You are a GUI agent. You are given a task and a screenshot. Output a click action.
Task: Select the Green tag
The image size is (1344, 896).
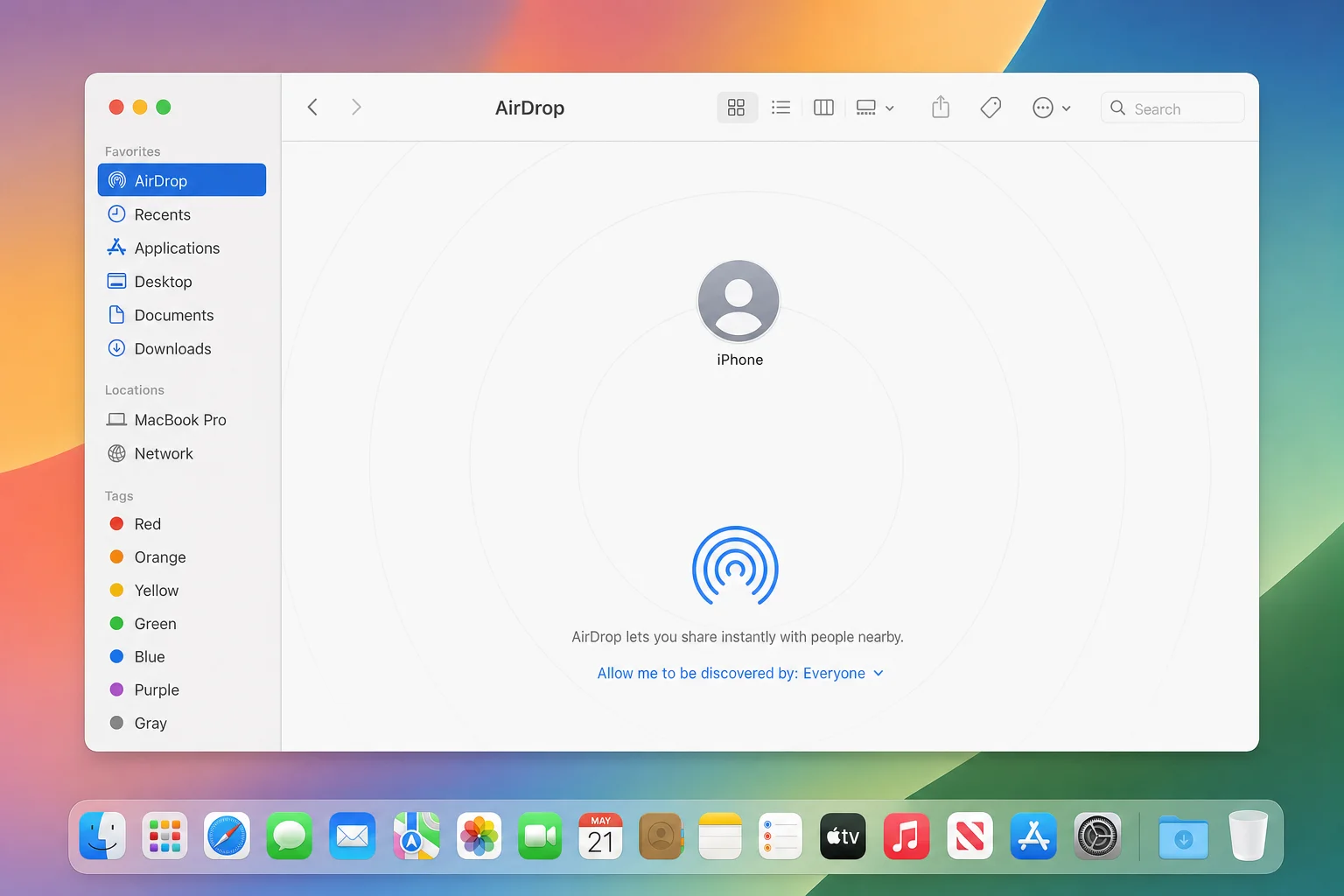pos(182,624)
